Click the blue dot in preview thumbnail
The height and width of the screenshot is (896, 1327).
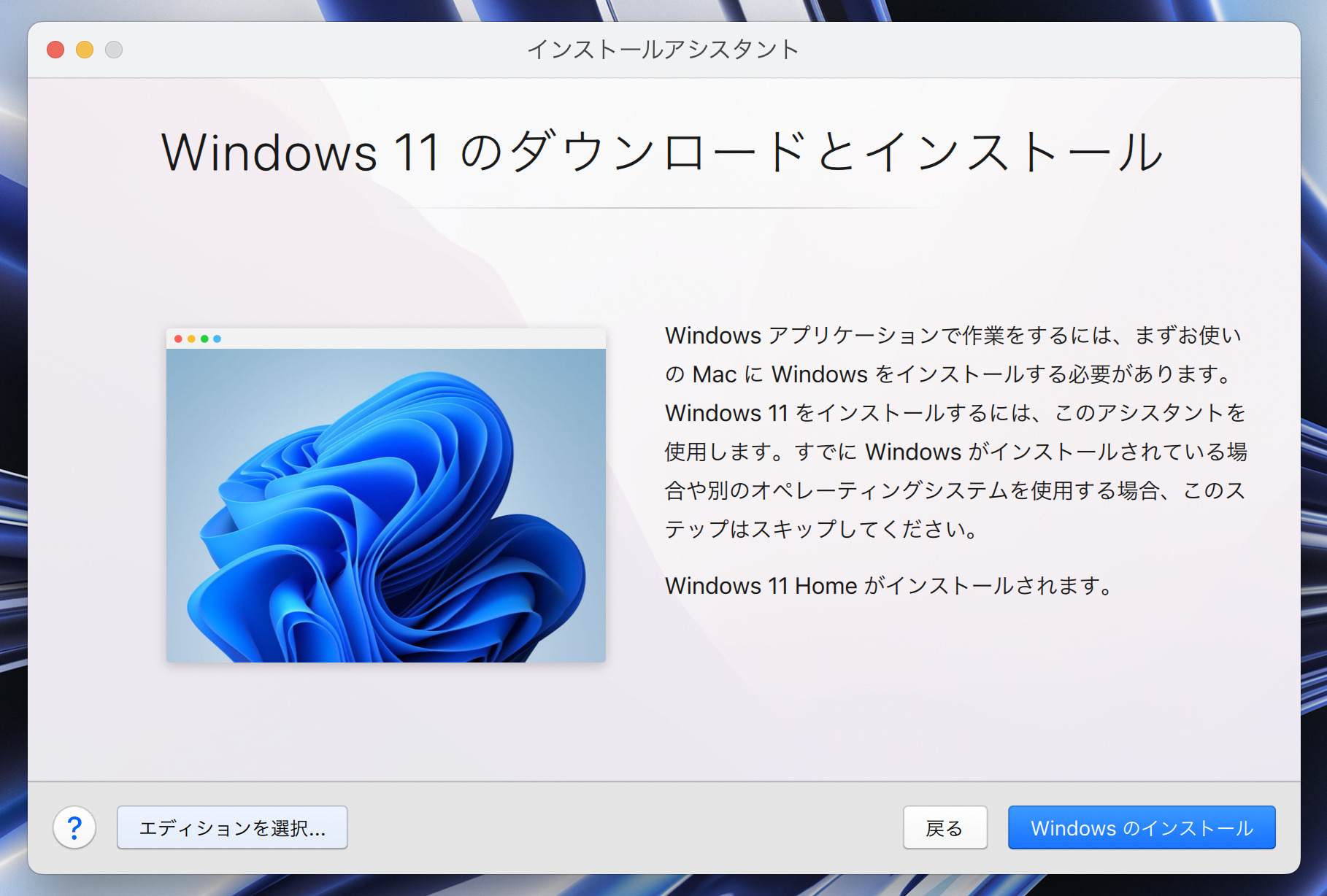pos(217,339)
